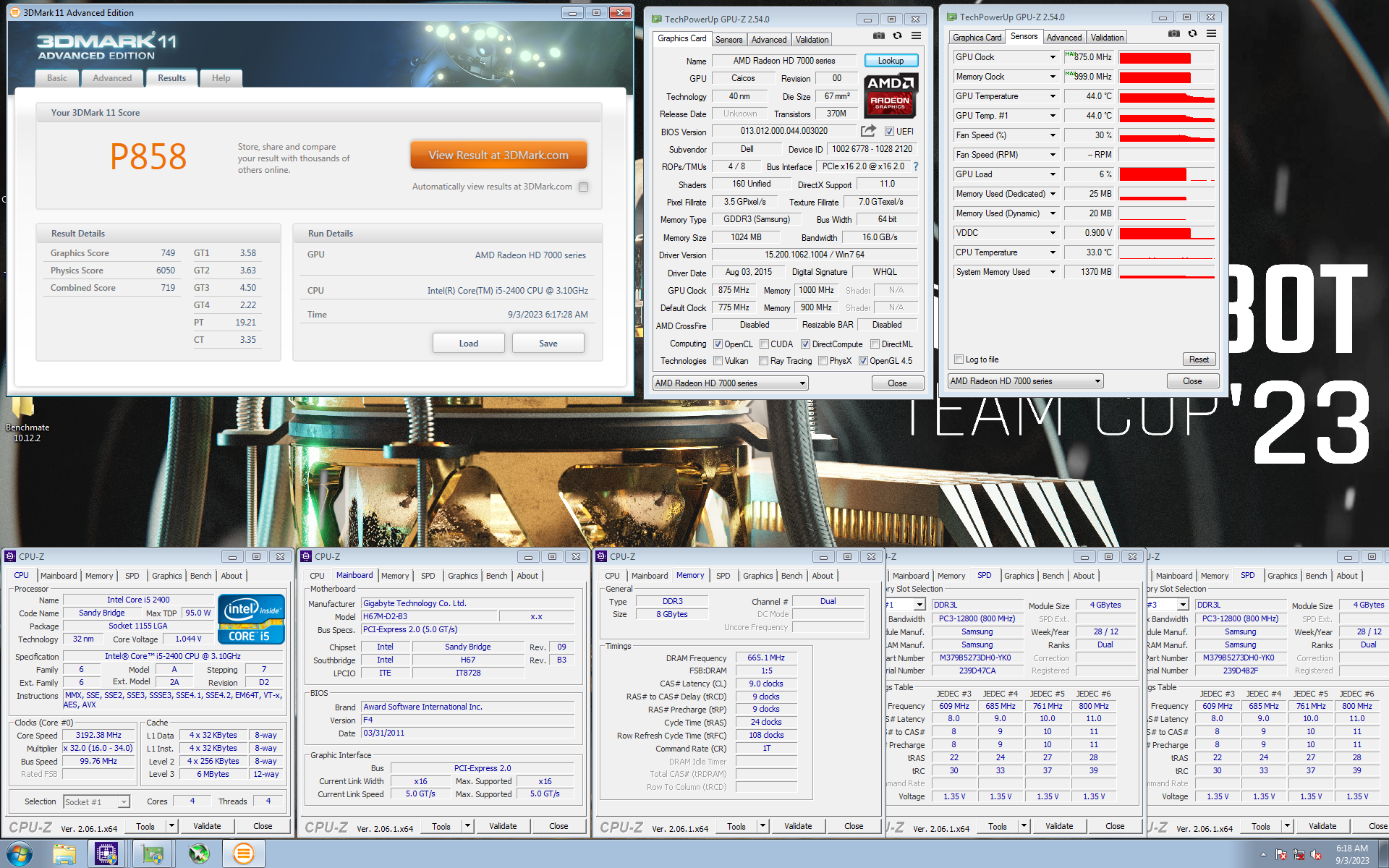Open File Explorer from the taskbar
The width and height of the screenshot is (1389, 868).
pos(64,854)
